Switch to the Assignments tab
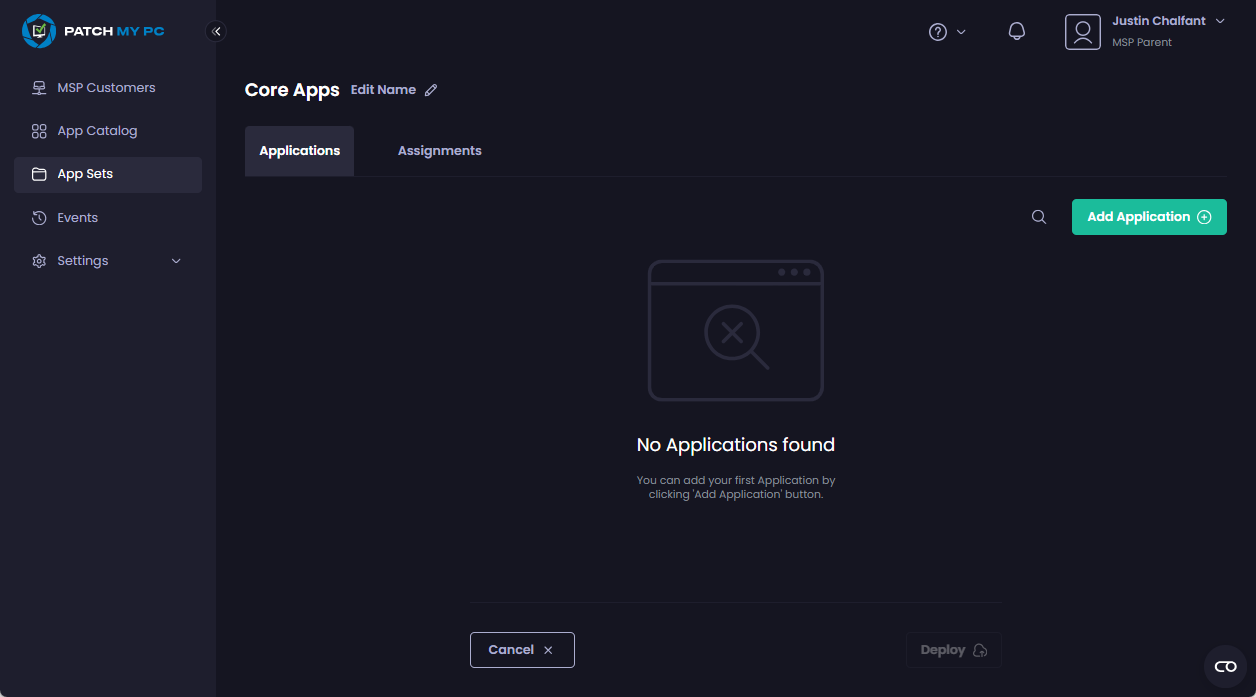This screenshot has height=697, width=1256. [440, 150]
